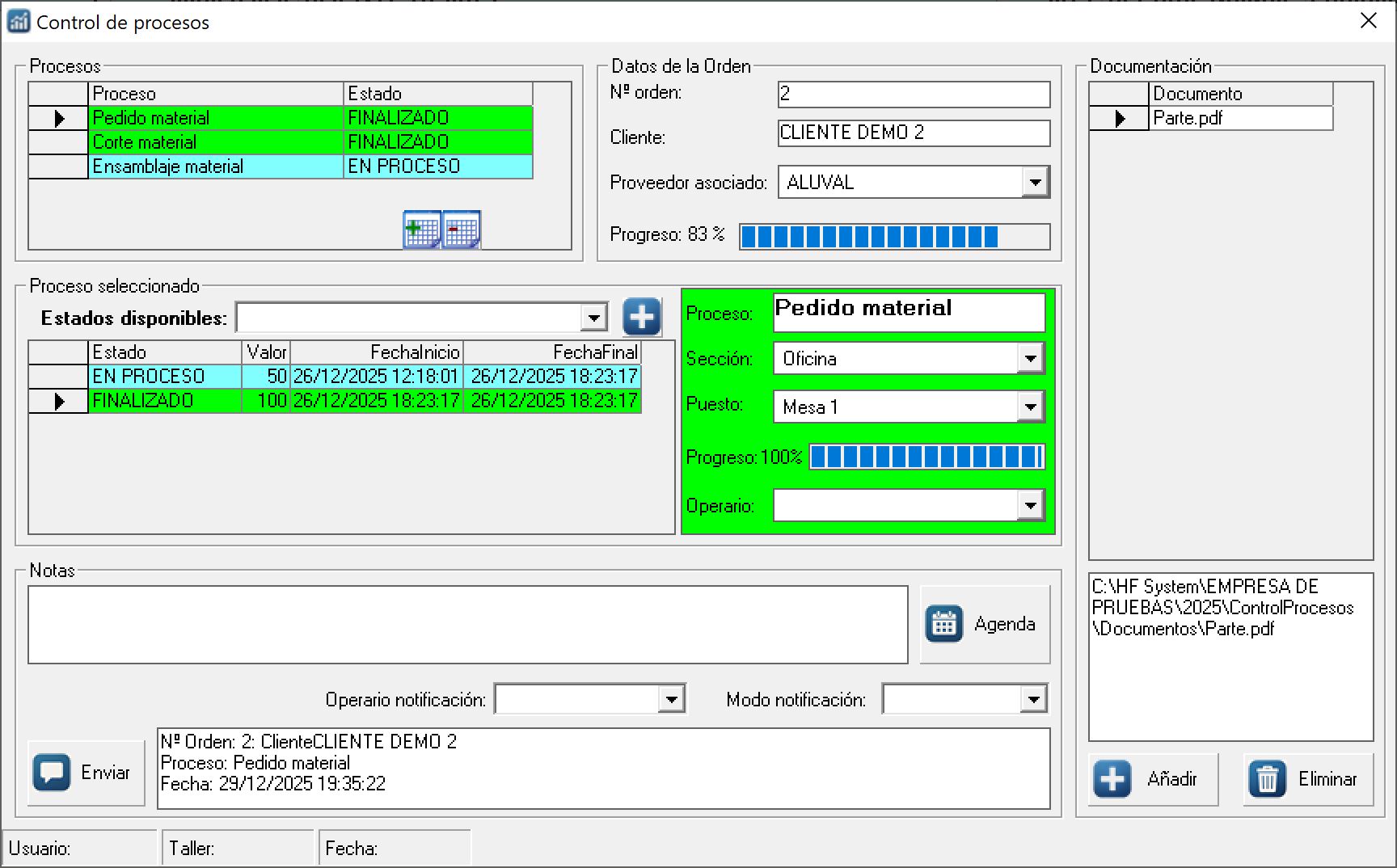Screen dimensions: 1397x868
Task: Expand the Operario dropdown in the green panel
Action: point(1030,504)
